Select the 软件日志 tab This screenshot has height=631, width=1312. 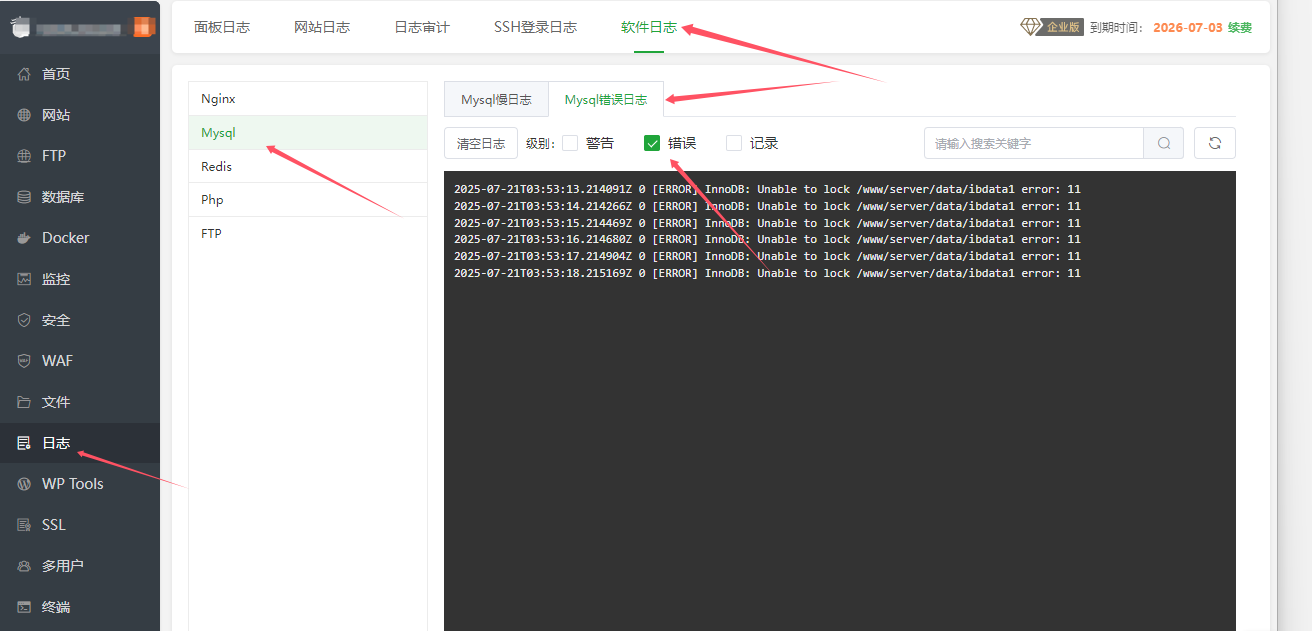pos(649,27)
